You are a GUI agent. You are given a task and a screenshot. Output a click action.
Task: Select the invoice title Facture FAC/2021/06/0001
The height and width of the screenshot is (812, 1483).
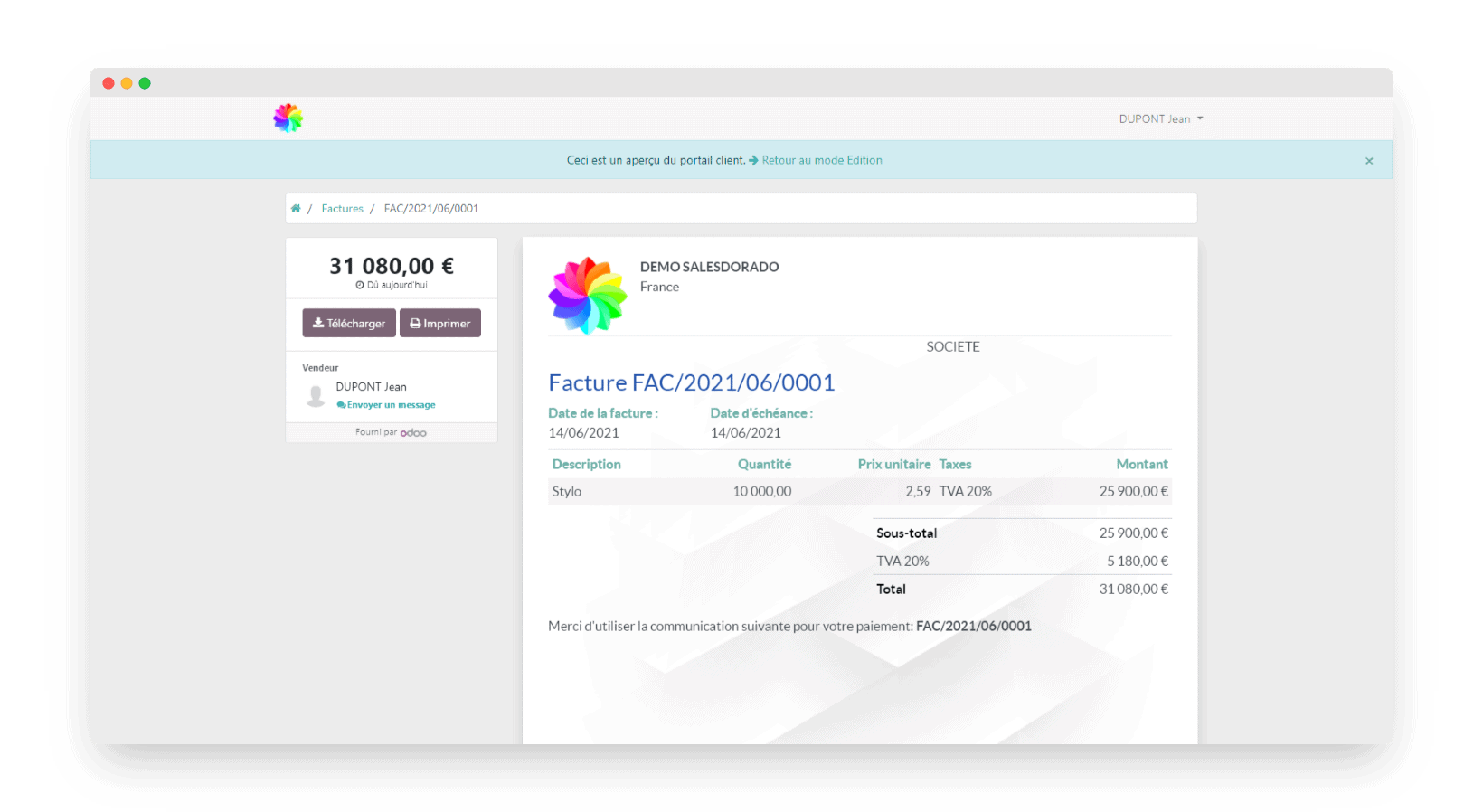point(692,382)
